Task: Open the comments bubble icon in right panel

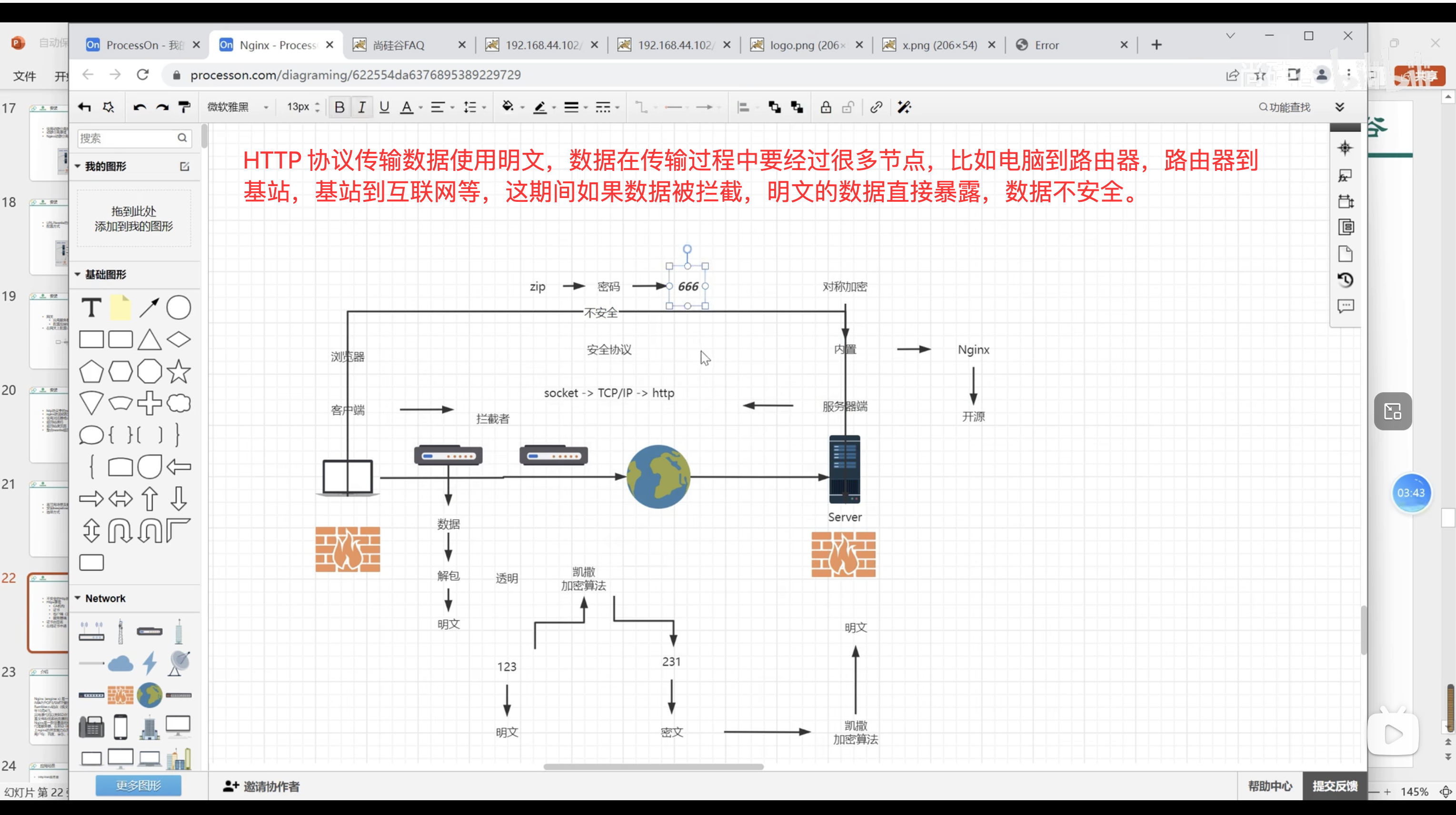Action: 1345,306
